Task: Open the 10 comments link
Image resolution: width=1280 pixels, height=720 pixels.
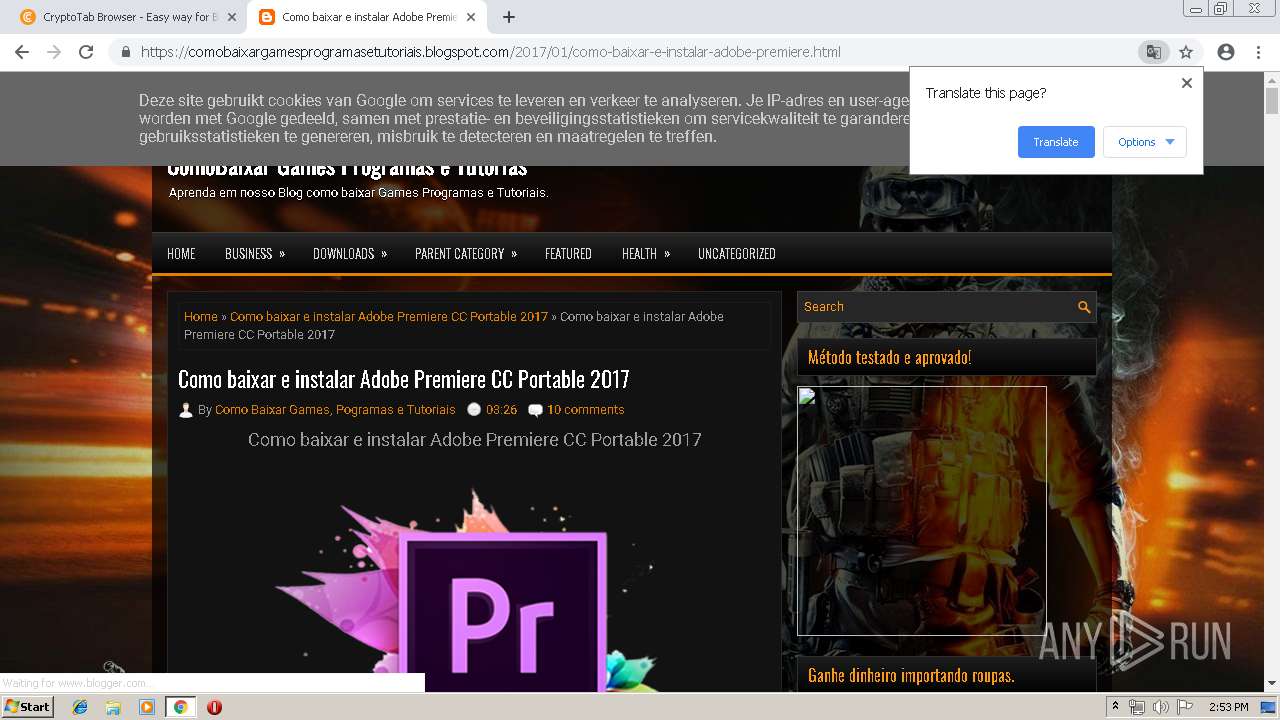Action: [x=585, y=410]
